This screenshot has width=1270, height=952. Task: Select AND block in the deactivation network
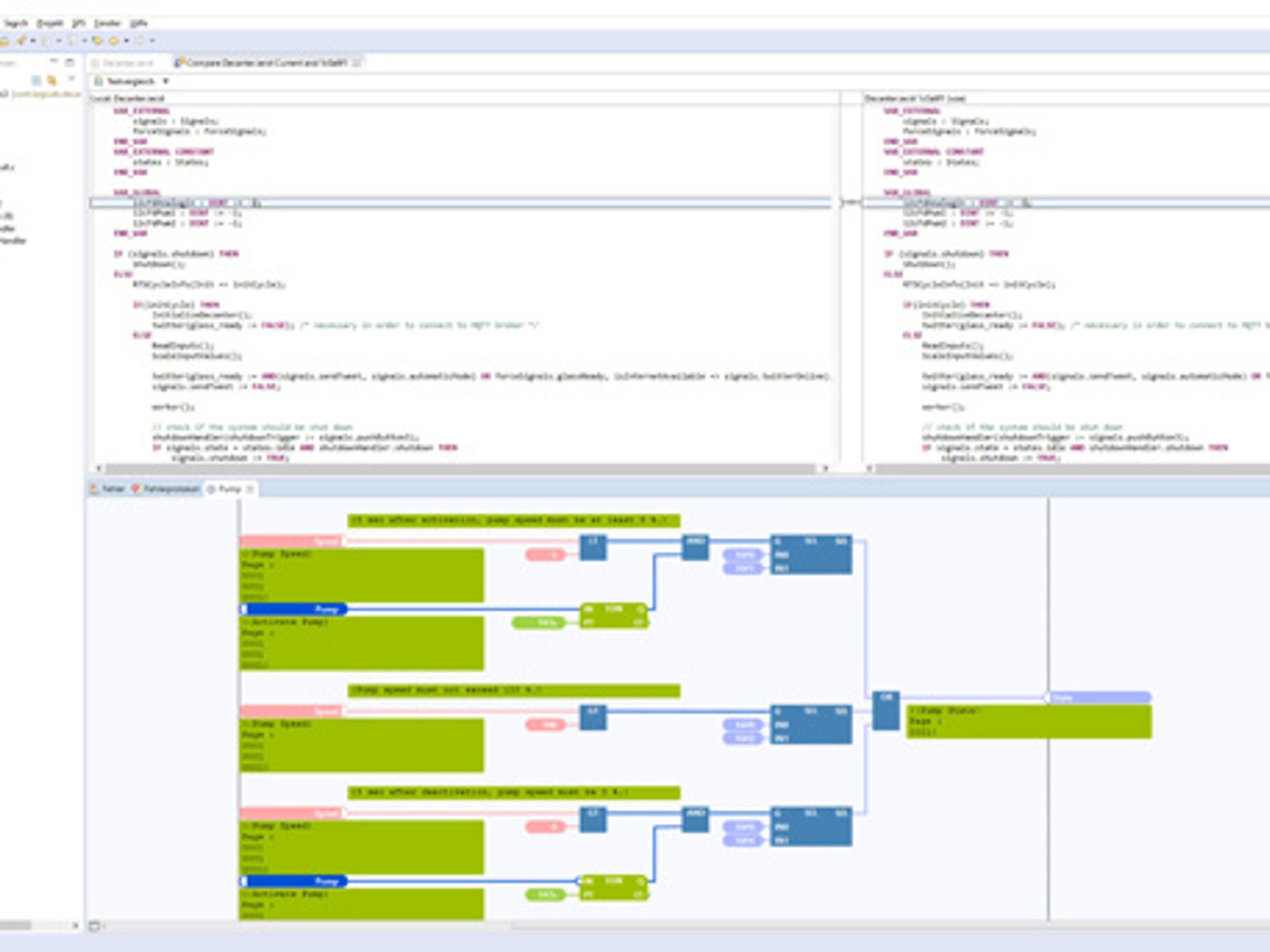coord(695,819)
